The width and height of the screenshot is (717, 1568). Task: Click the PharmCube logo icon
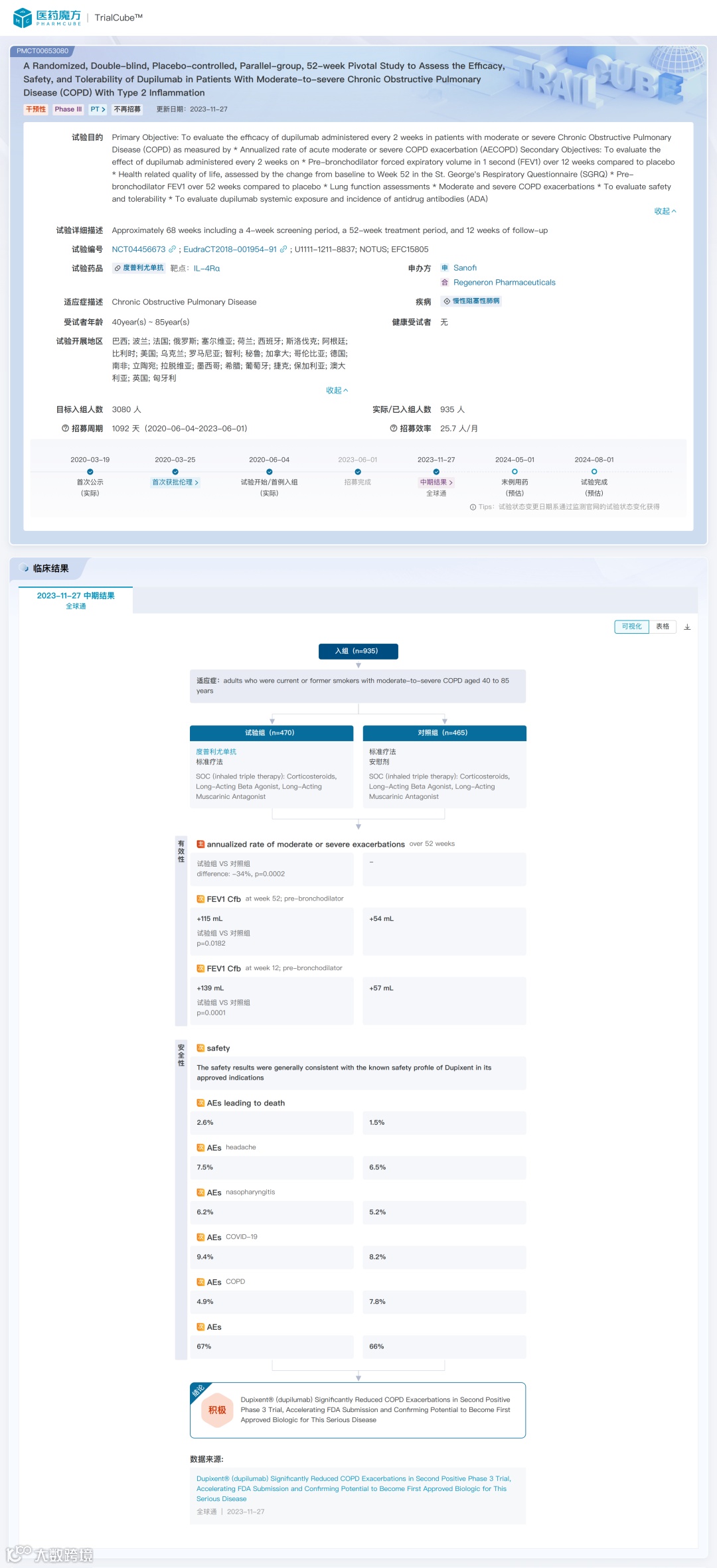[x=23, y=17]
